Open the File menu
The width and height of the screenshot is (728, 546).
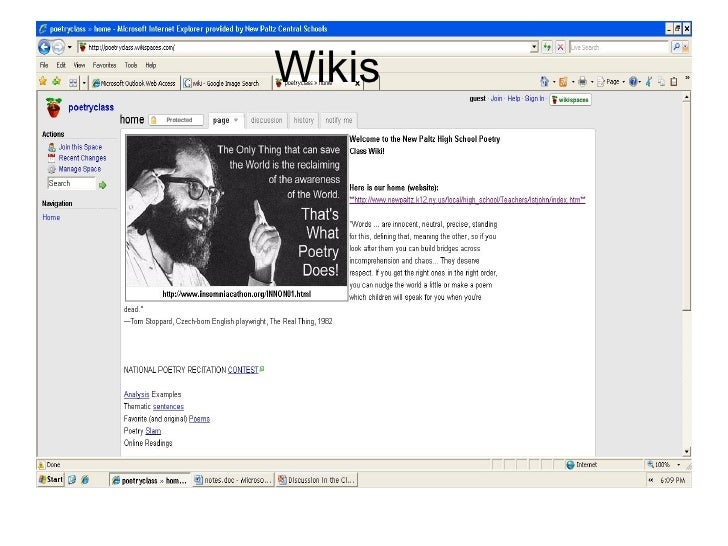(x=44, y=65)
